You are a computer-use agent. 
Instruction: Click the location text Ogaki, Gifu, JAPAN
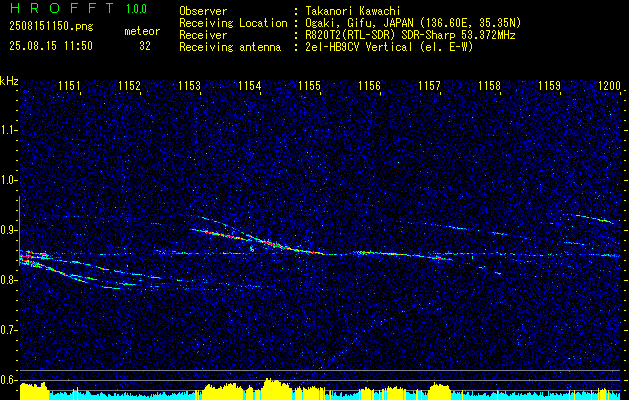tap(359, 23)
